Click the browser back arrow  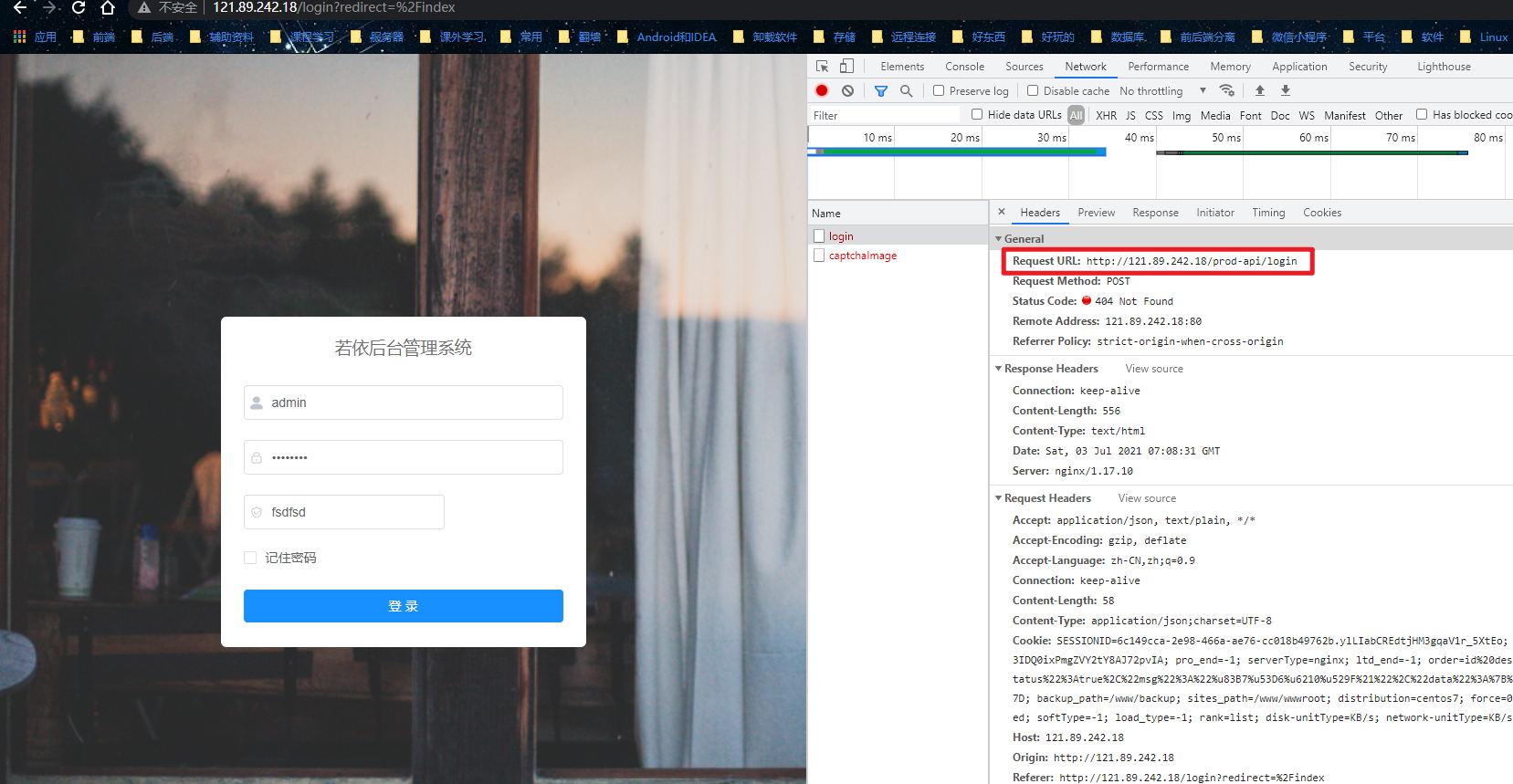click(19, 7)
